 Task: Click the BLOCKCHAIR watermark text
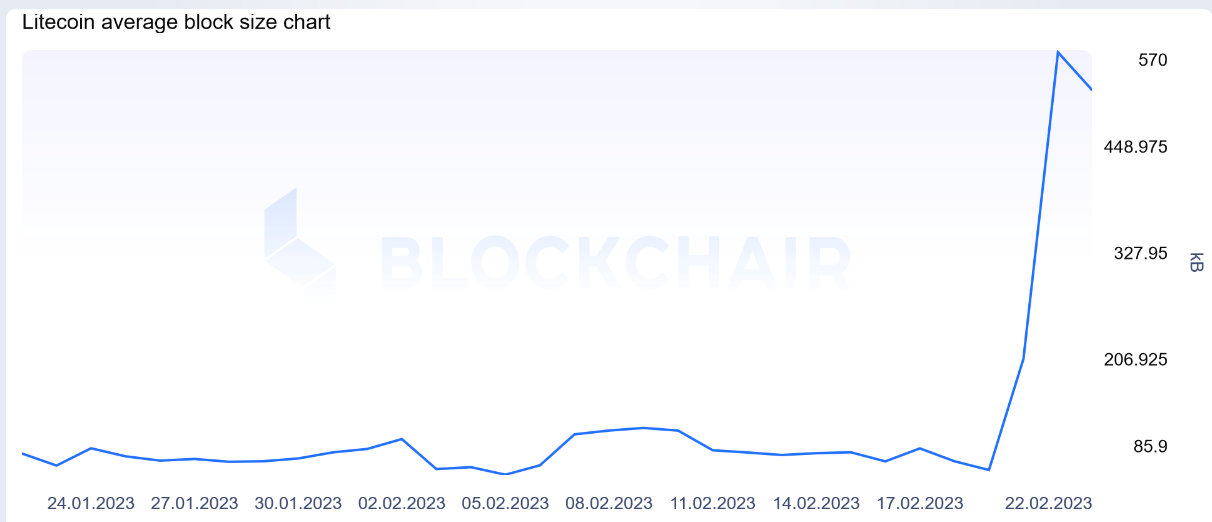pos(615,263)
